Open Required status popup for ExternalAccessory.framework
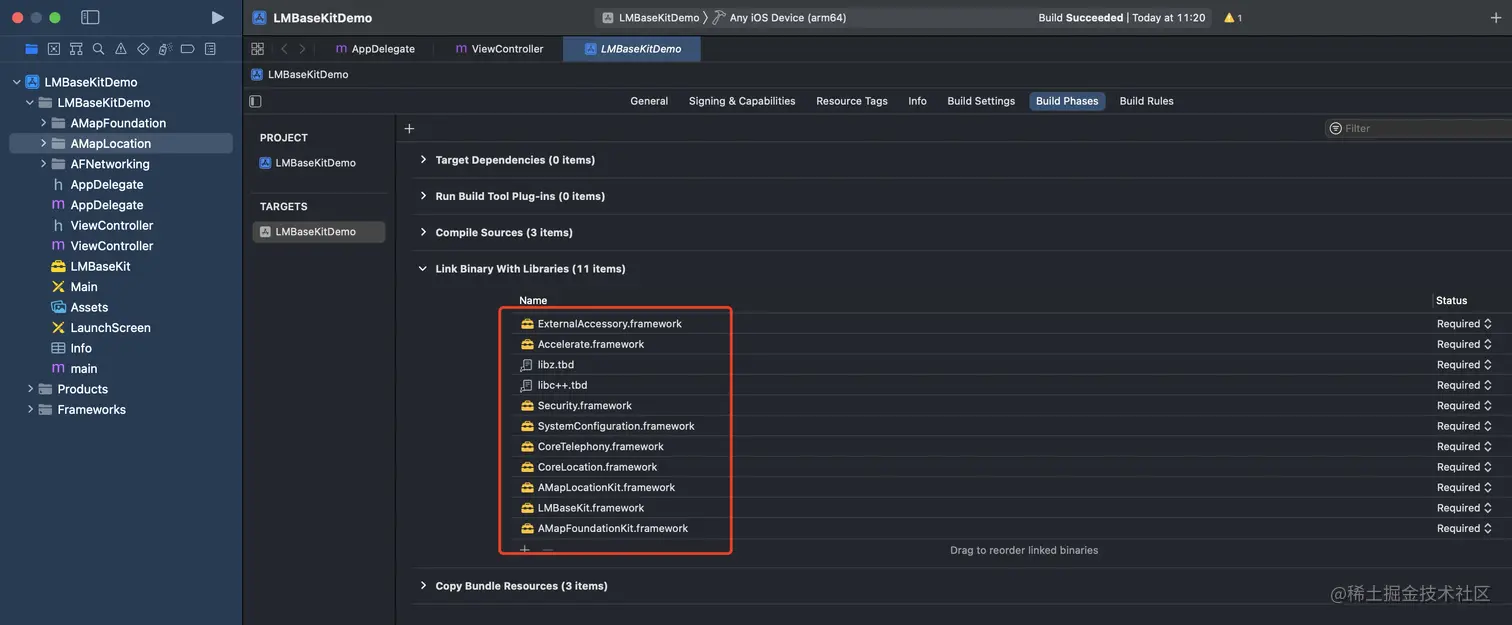 tap(1464, 324)
